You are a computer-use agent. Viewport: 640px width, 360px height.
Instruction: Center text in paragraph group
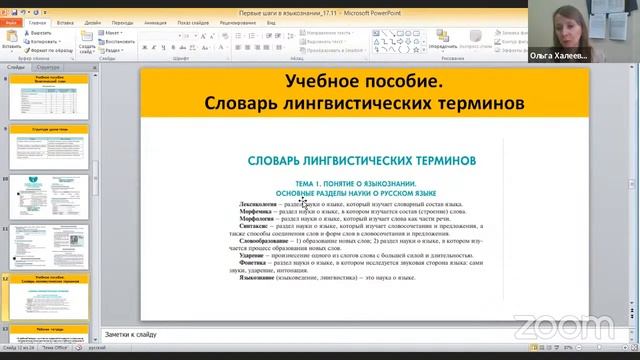coord(247,48)
